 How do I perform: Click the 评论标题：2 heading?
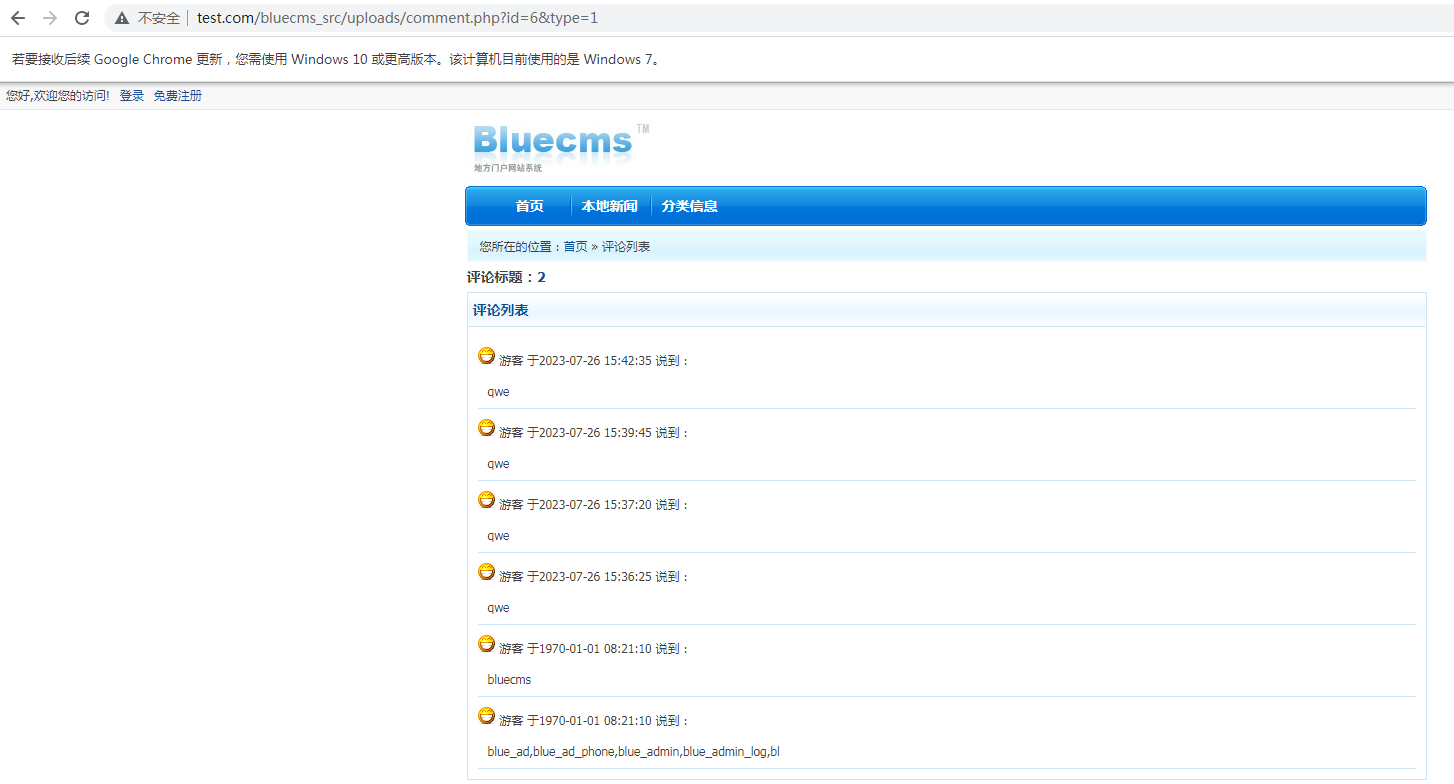tap(506, 277)
